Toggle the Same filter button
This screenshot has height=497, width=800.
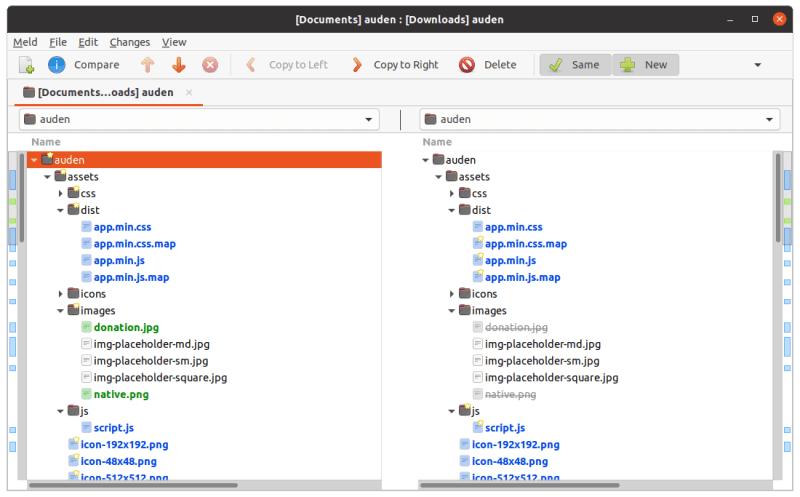point(575,65)
